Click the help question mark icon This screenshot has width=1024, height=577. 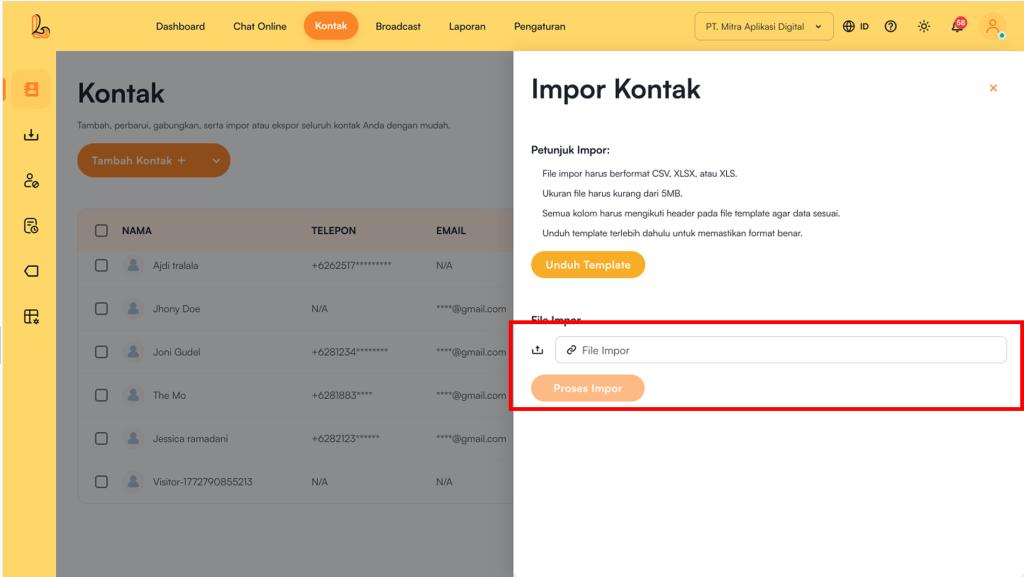891,27
